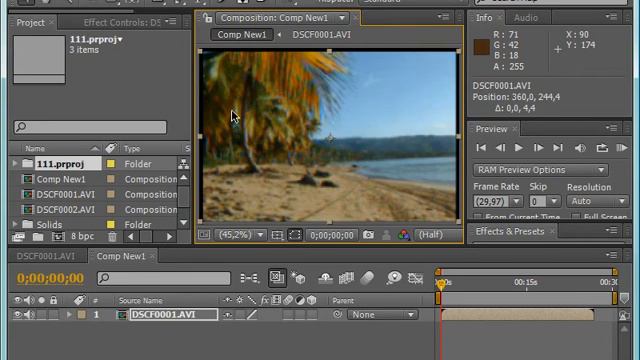Toggle live update icon in timeline

coord(277,278)
